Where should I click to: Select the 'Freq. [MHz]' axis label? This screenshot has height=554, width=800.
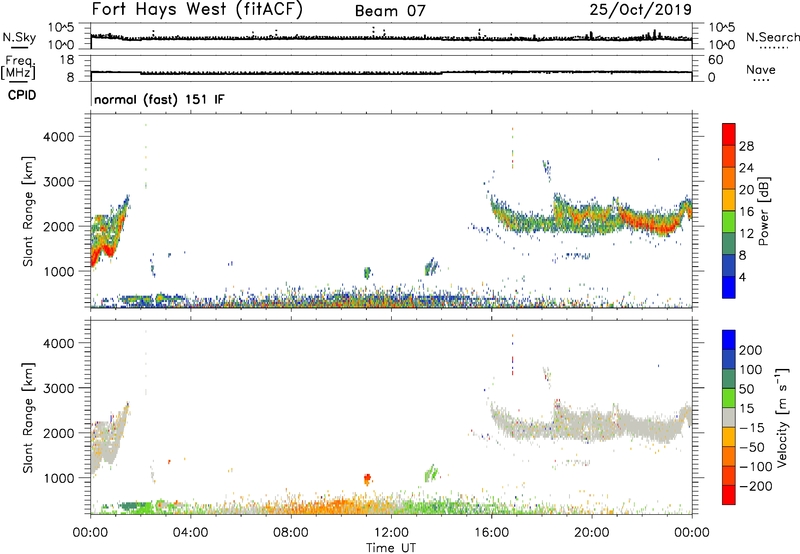pos(19,67)
